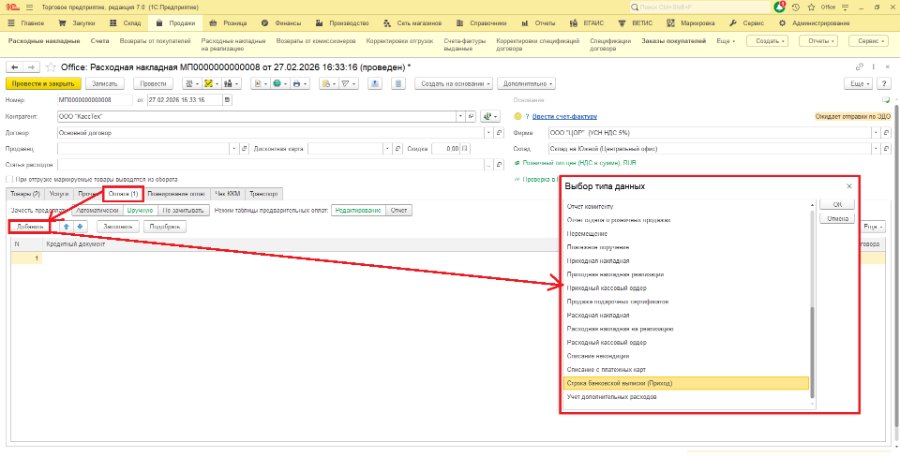Open the Справочники section

482,24
